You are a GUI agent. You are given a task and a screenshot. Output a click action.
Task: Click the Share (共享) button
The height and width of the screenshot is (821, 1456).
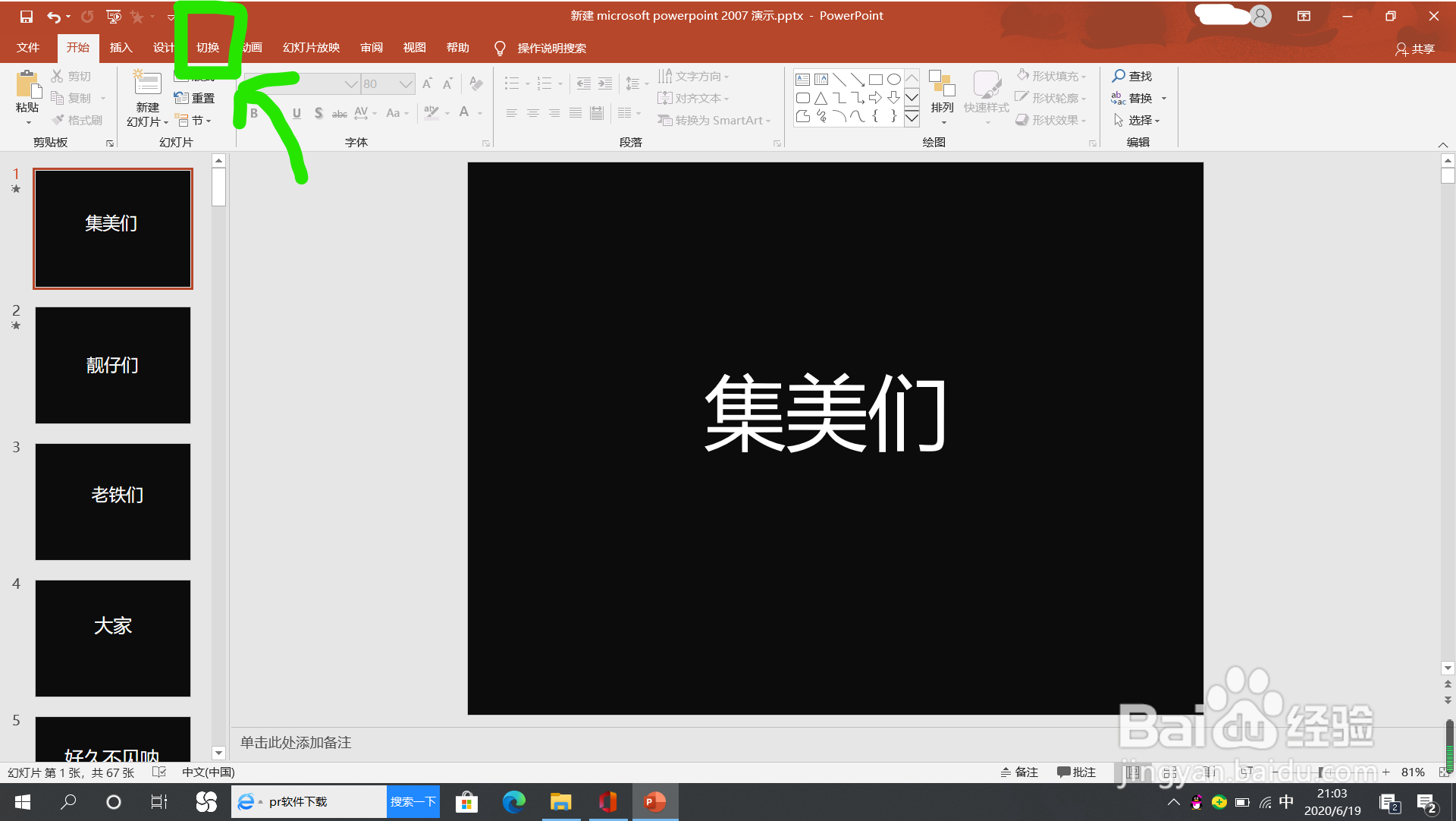1415,49
